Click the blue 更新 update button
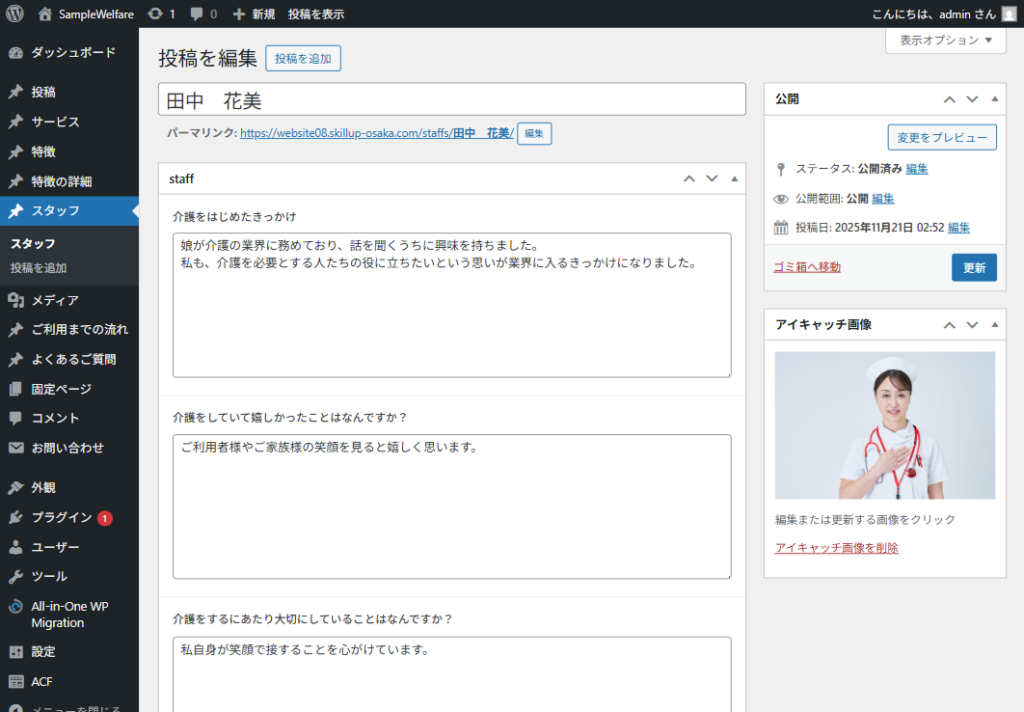 [x=973, y=267]
